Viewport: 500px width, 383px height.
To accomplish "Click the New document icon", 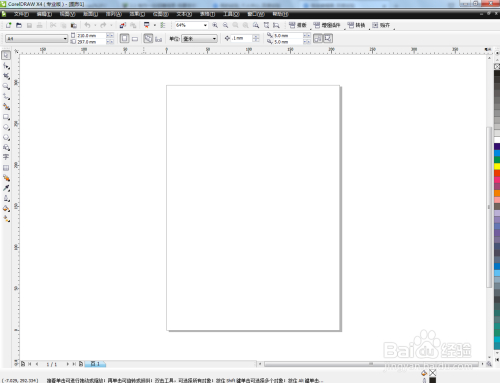I will [x=9, y=25].
